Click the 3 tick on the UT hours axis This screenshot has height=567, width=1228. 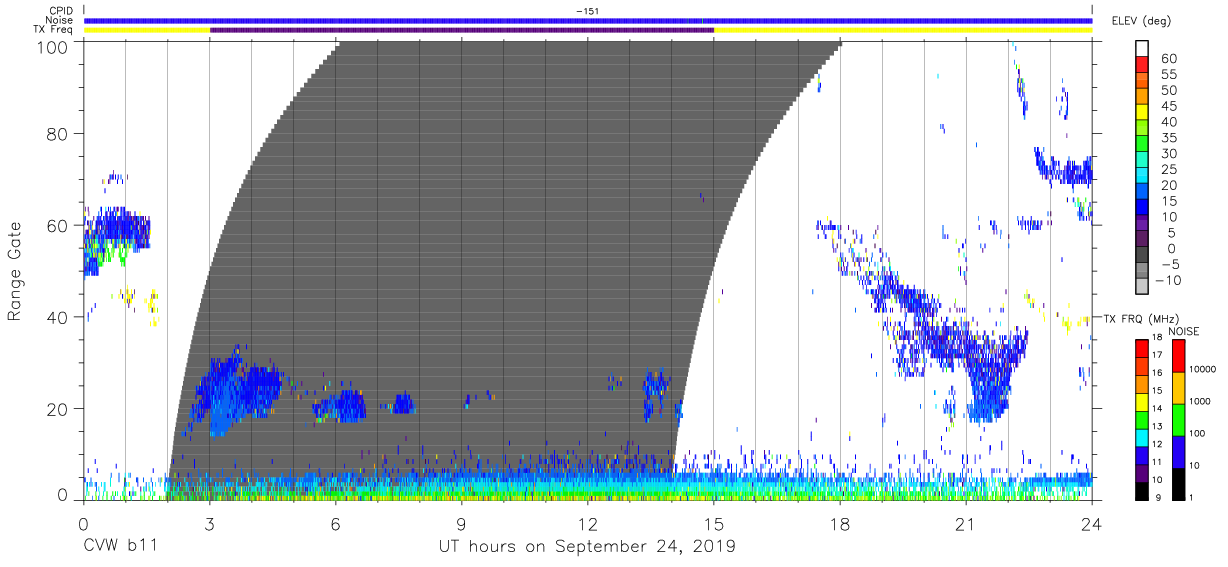pyautogui.click(x=210, y=522)
